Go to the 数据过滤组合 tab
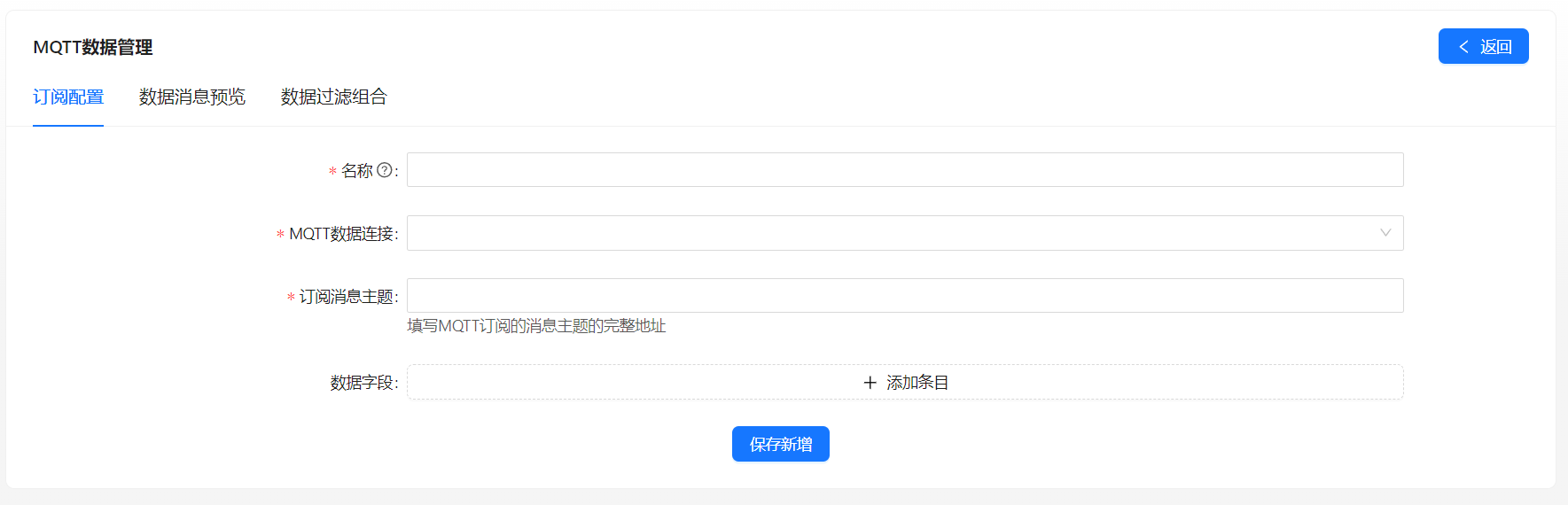1568x505 pixels. 334,97
